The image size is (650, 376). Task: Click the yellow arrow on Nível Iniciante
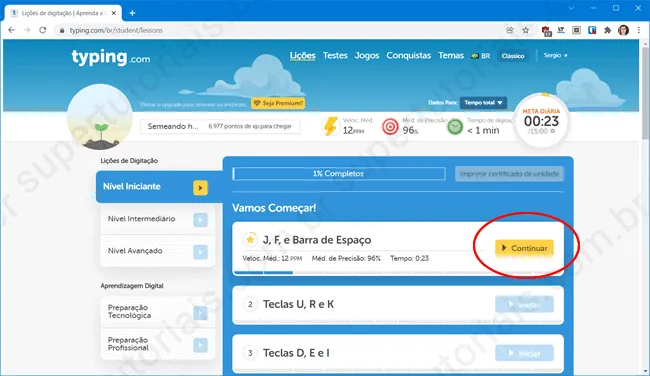click(x=200, y=188)
